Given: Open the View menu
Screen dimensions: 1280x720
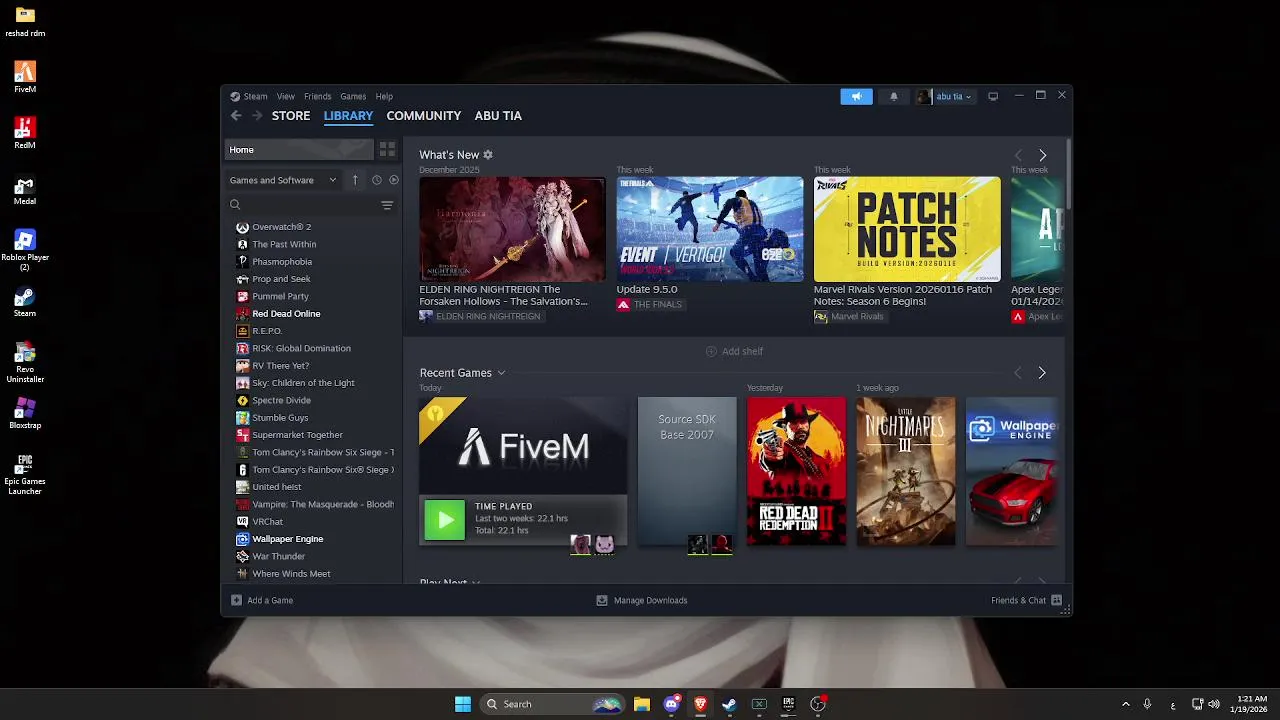Looking at the screenshot, I should click(286, 97).
